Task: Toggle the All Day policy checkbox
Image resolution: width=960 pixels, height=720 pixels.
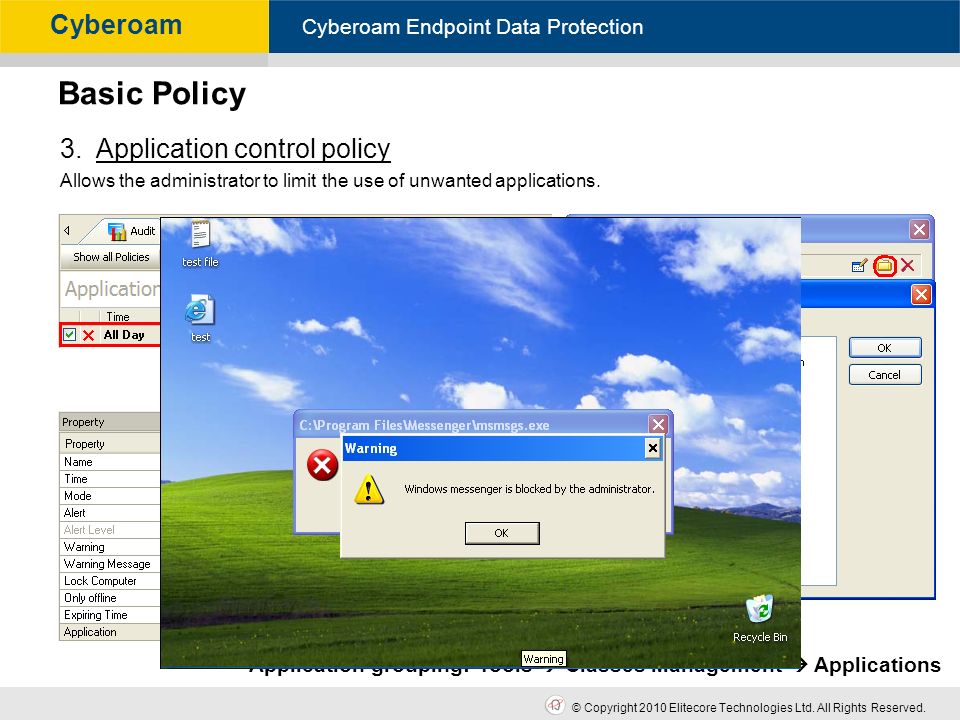Action: pos(70,335)
